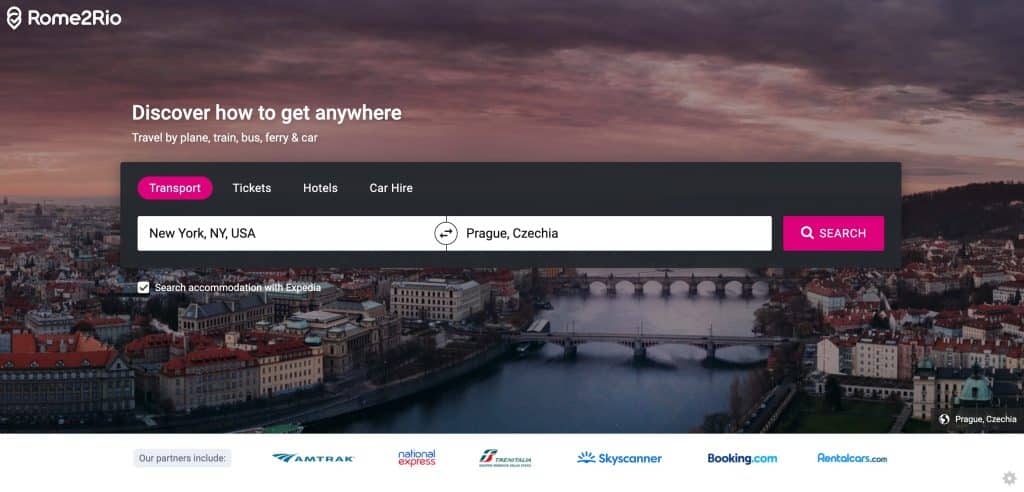Open settings gear icon at bottom right
This screenshot has height=492, width=1024.
[x=1010, y=478]
